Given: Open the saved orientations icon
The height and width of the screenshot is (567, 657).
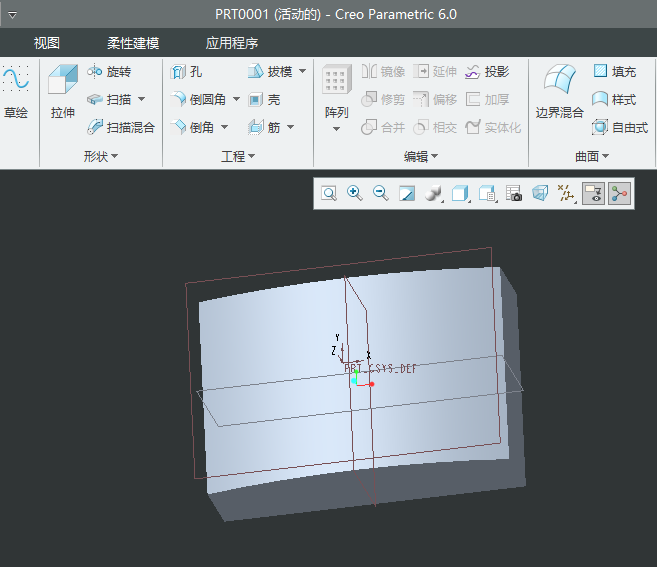Looking at the screenshot, I should point(487,194).
